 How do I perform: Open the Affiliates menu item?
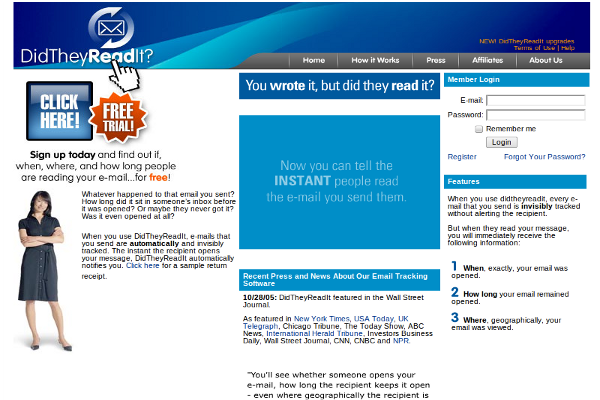click(488, 60)
